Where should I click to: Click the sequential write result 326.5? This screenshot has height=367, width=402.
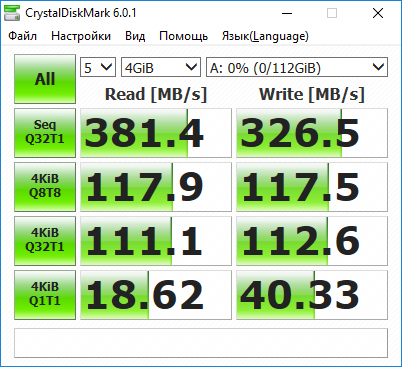click(x=312, y=133)
